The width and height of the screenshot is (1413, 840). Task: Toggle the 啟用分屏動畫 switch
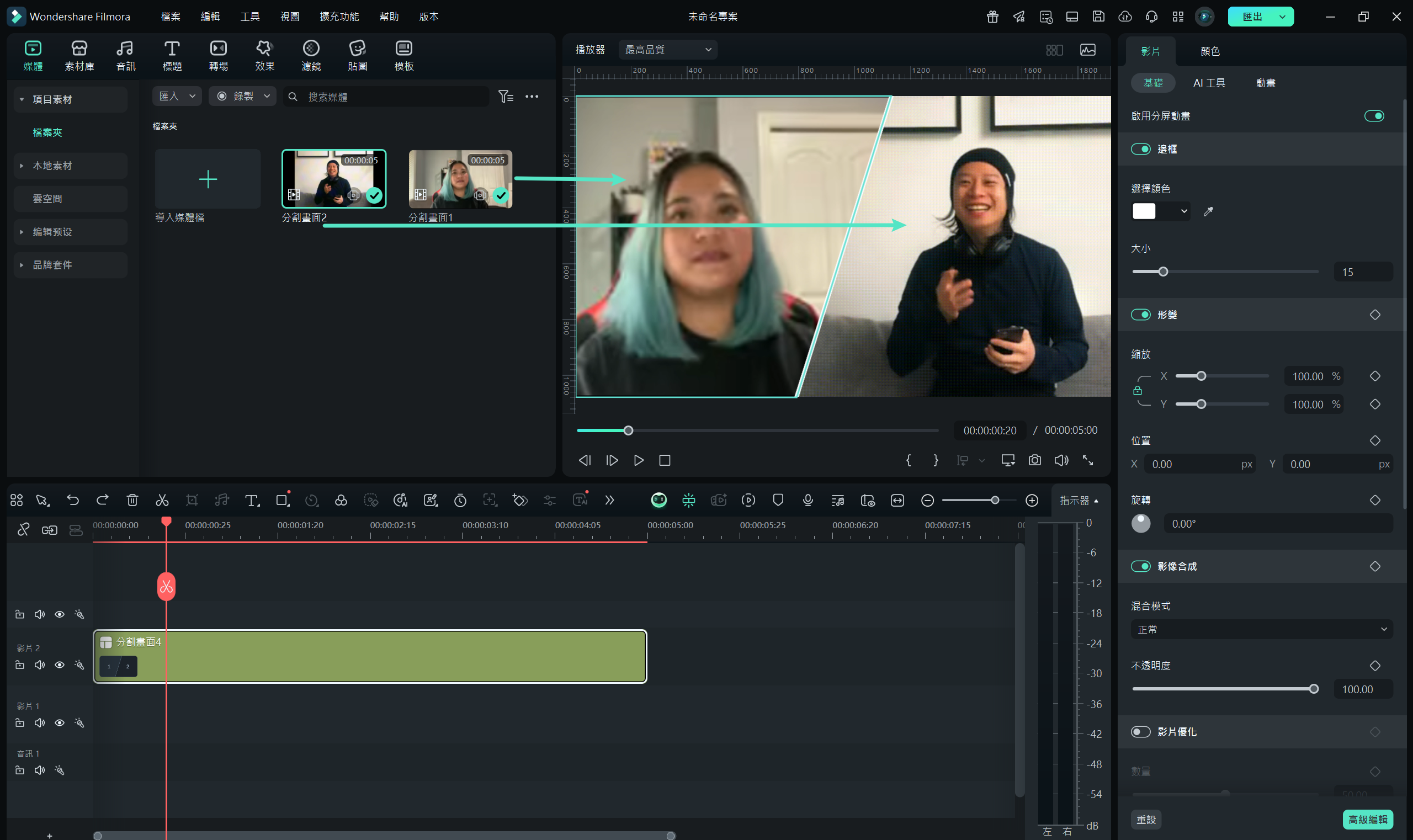[x=1374, y=116]
